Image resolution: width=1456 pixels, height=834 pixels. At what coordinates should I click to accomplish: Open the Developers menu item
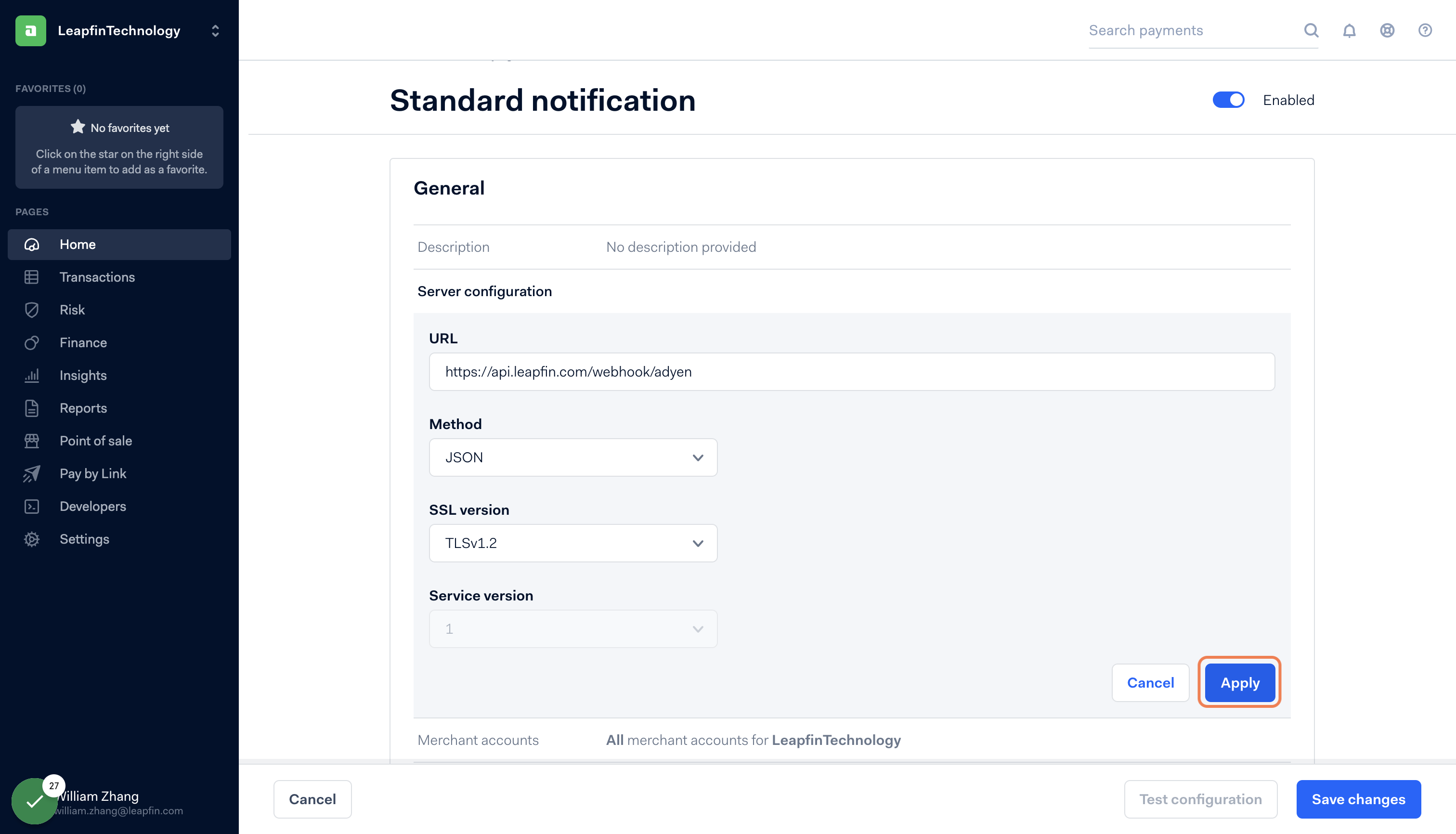coord(92,507)
